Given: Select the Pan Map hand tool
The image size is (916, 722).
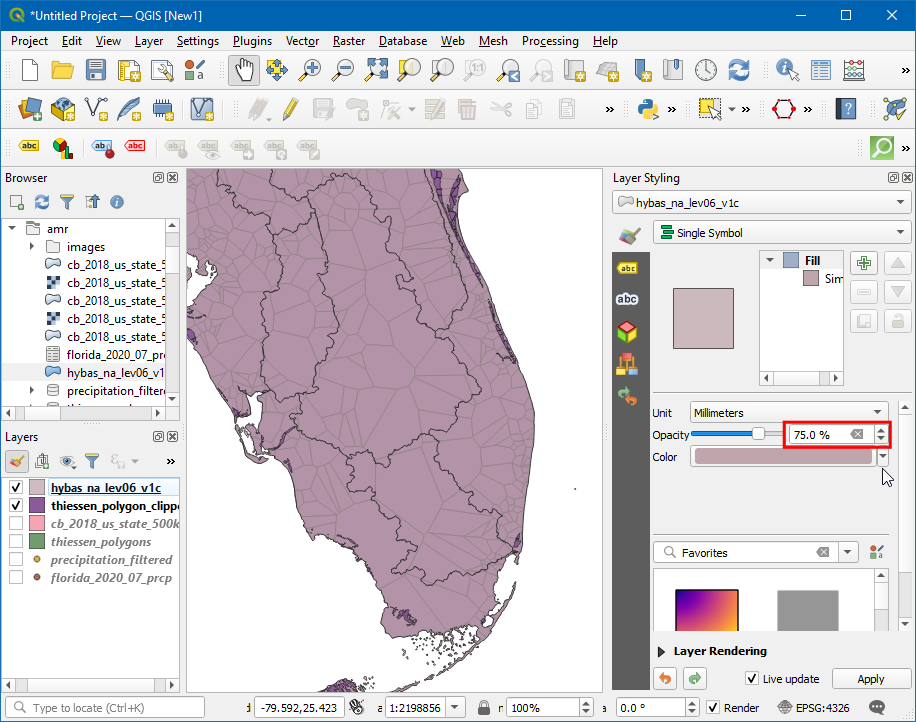Looking at the screenshot, I should point(245,70).
